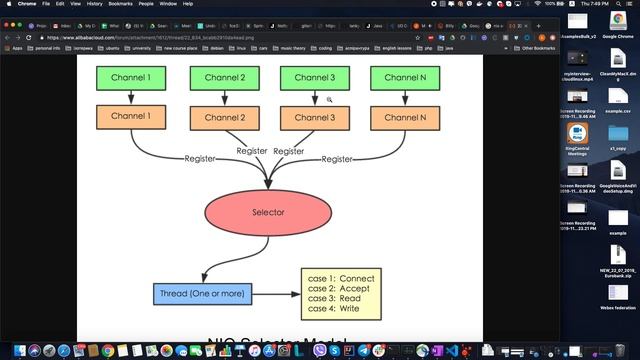Image resolution: width=640 pixels, height=360 pixels.
Task: Open Safari from the Dock
Action: click(64, 351)
